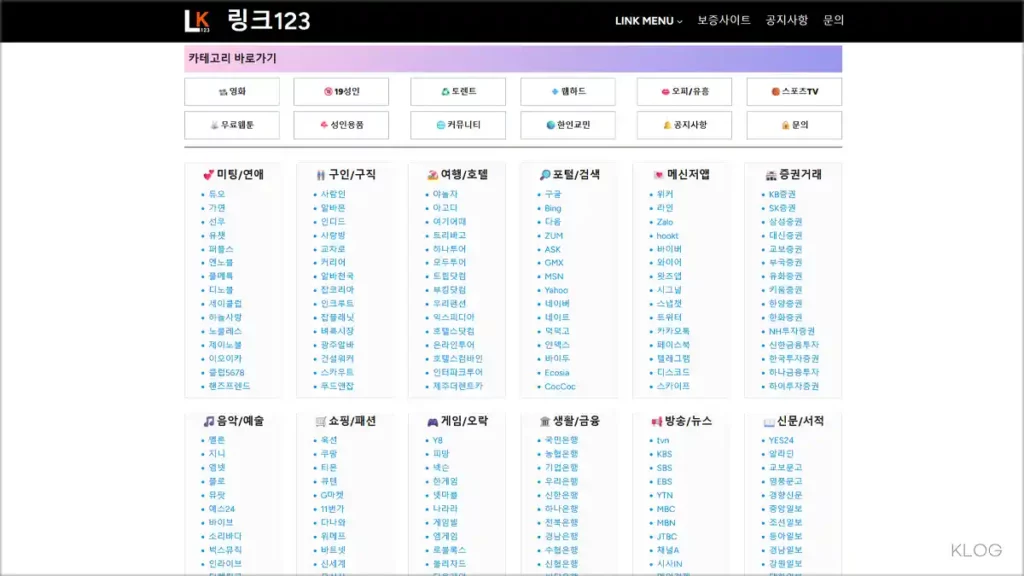Select the 19성인 category button
Viewport: 1024px width, 576px height.
point(341,91)
